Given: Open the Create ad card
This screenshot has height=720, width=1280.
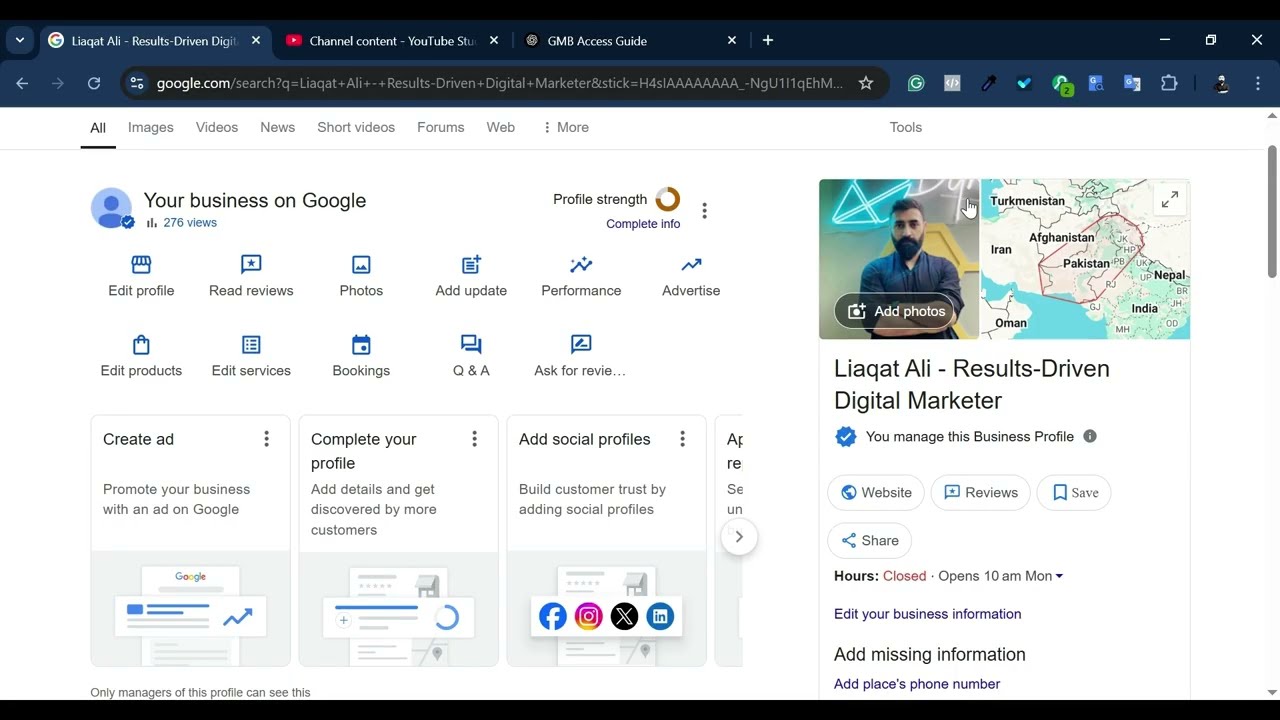Looking at the screenshot, I should pyautogui.click(x=190, y=540).
